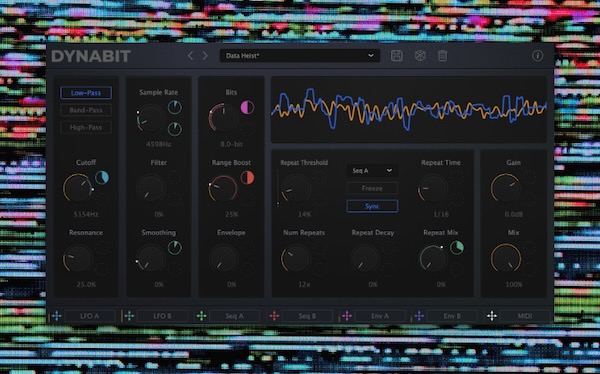Open the MIDI tab

(525, 316)
